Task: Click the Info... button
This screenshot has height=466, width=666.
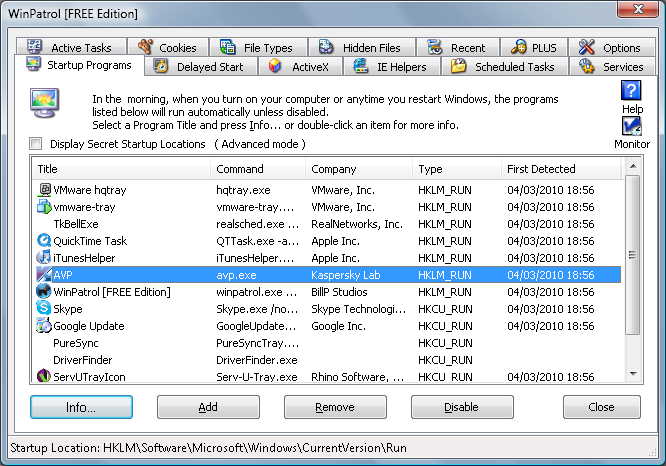Action: 81,407
